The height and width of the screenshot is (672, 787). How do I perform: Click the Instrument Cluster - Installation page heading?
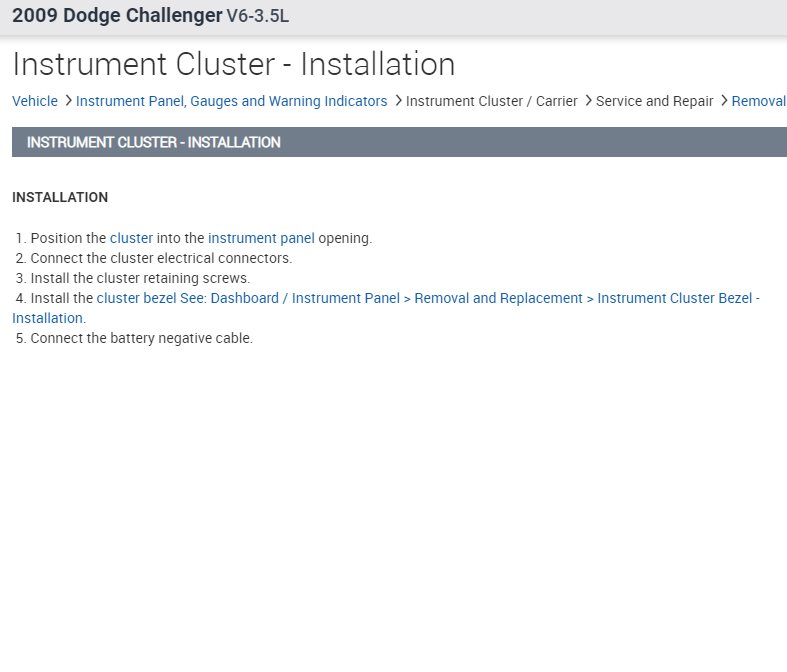[233, 64]
